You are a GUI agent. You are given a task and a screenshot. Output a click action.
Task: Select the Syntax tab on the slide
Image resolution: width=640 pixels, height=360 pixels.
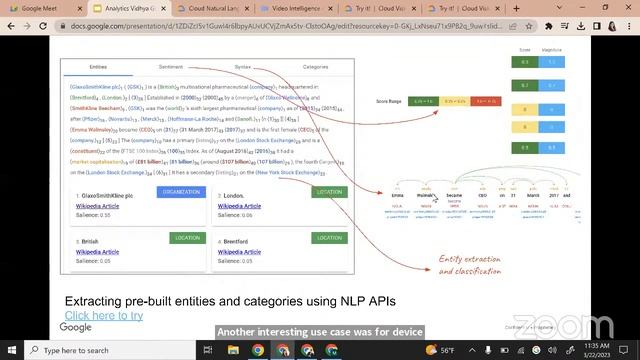click(x=242, y=67)
